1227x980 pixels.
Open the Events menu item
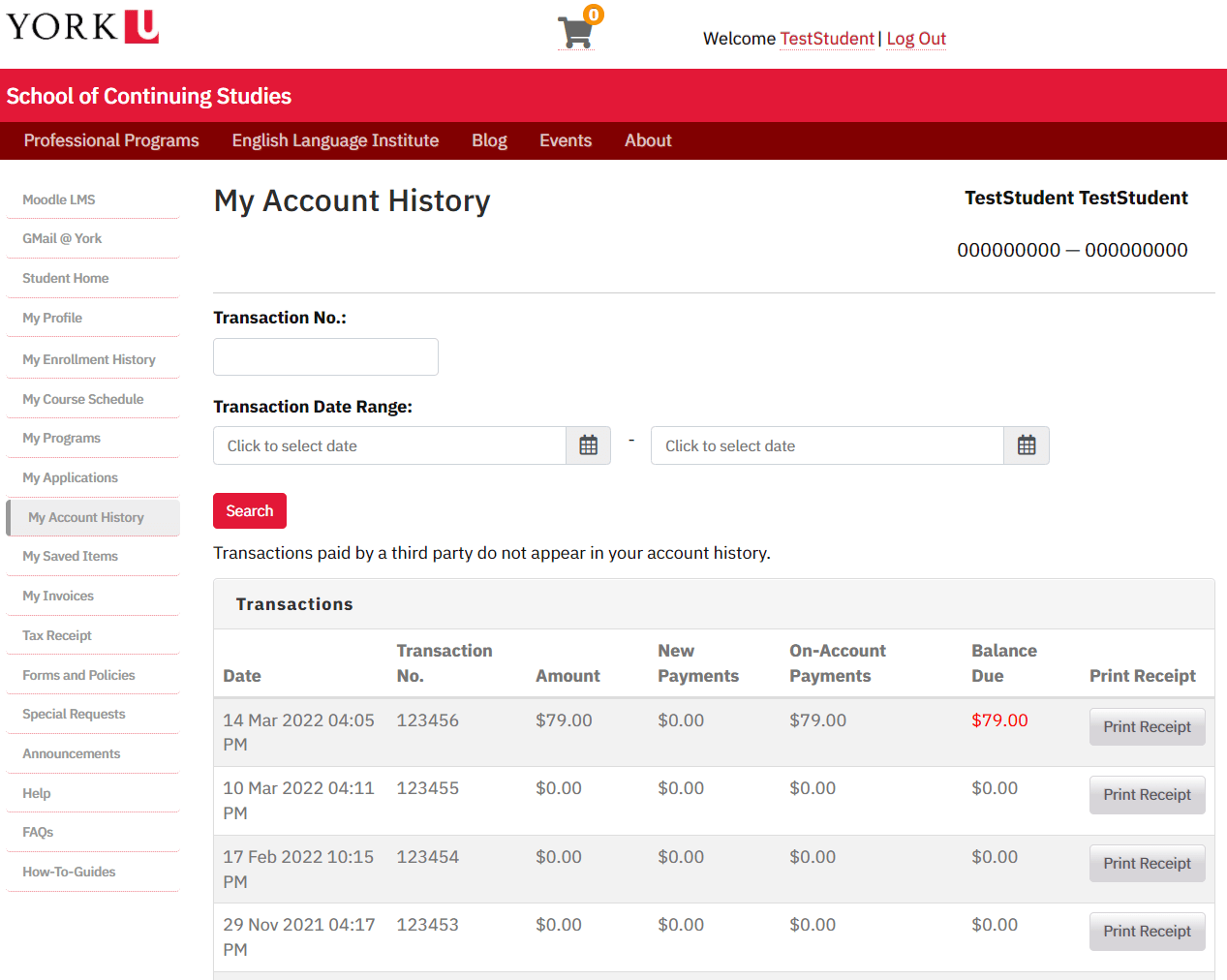point(566,140)
